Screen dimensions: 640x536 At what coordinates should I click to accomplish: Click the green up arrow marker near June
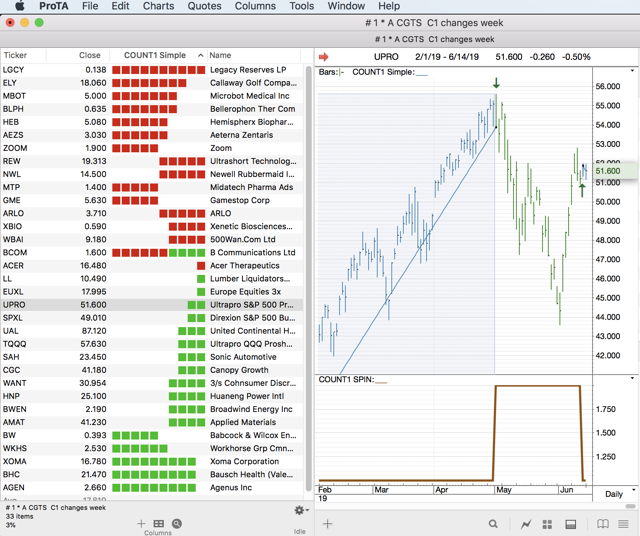click(x=582, y=190)
